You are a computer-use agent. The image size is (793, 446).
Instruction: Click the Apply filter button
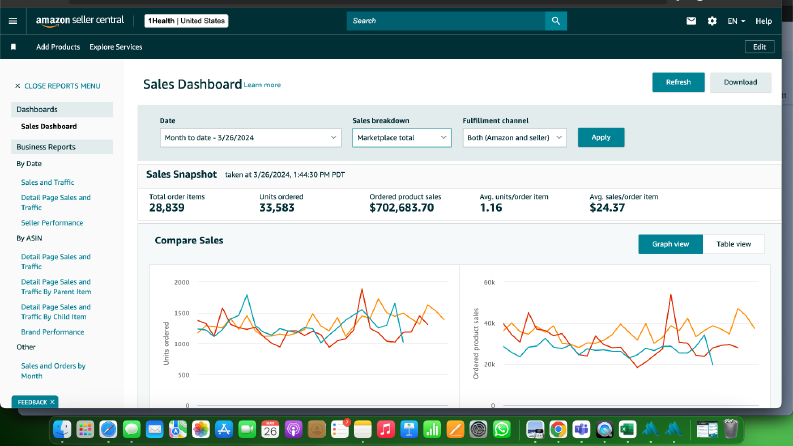point(601,138)
